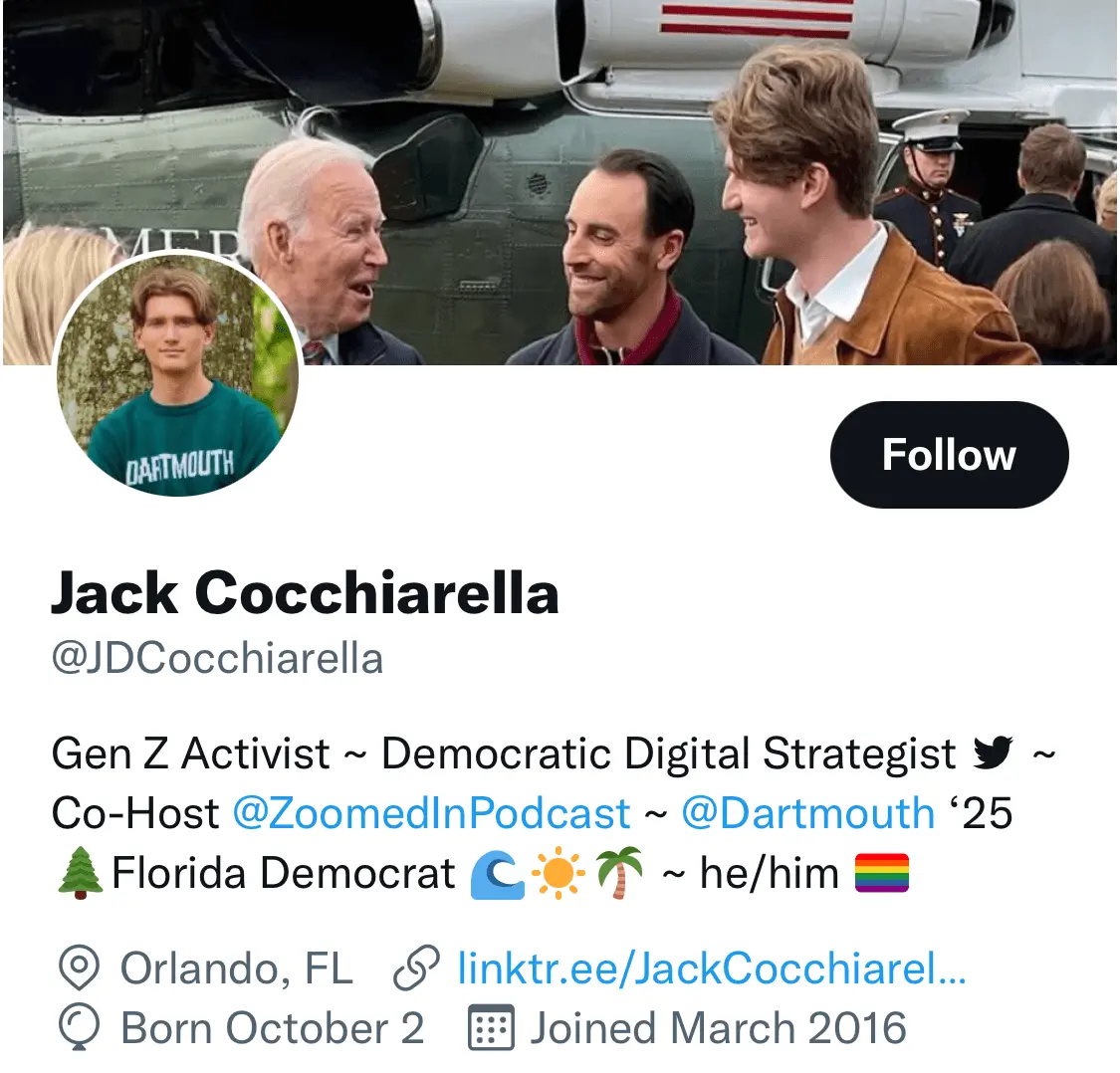Click the Joined March 2016 text

point(718,1029)
